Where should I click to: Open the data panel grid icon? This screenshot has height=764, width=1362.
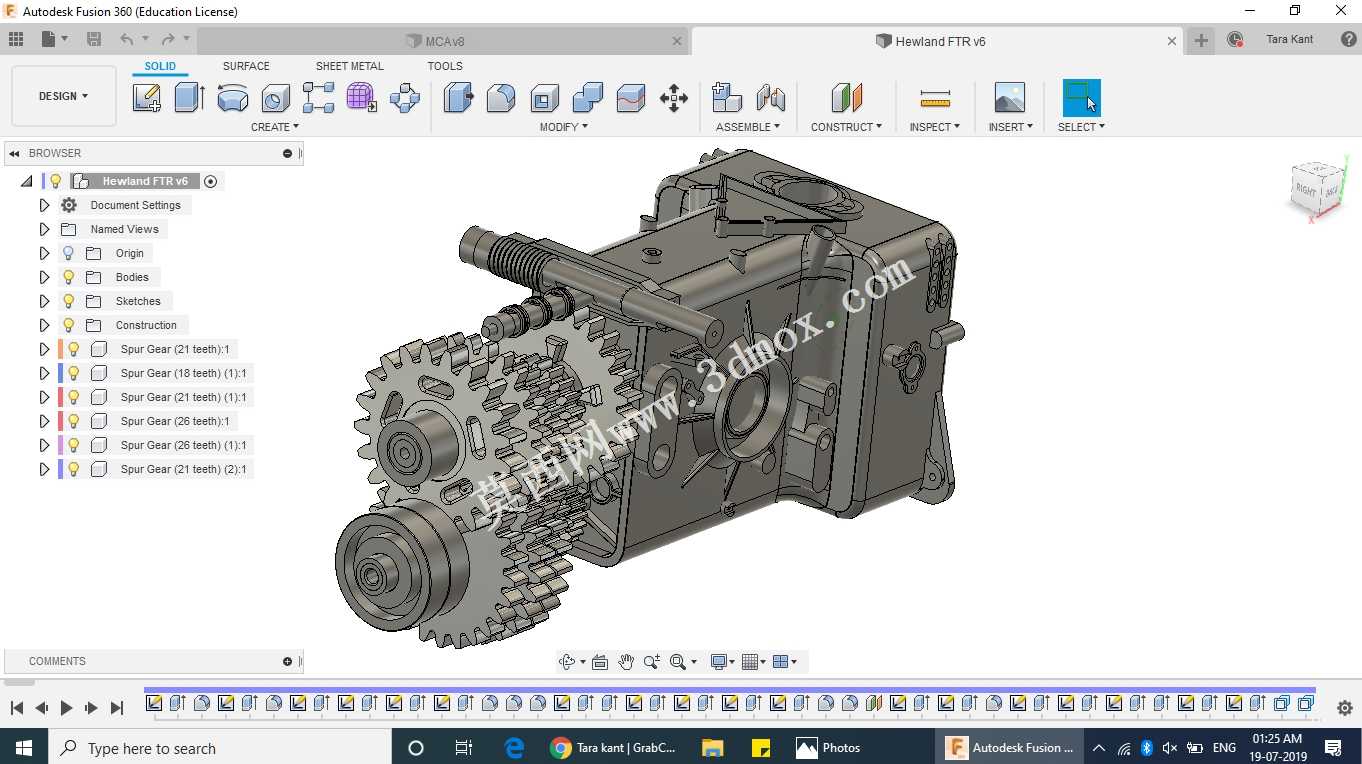click(16, 39)
